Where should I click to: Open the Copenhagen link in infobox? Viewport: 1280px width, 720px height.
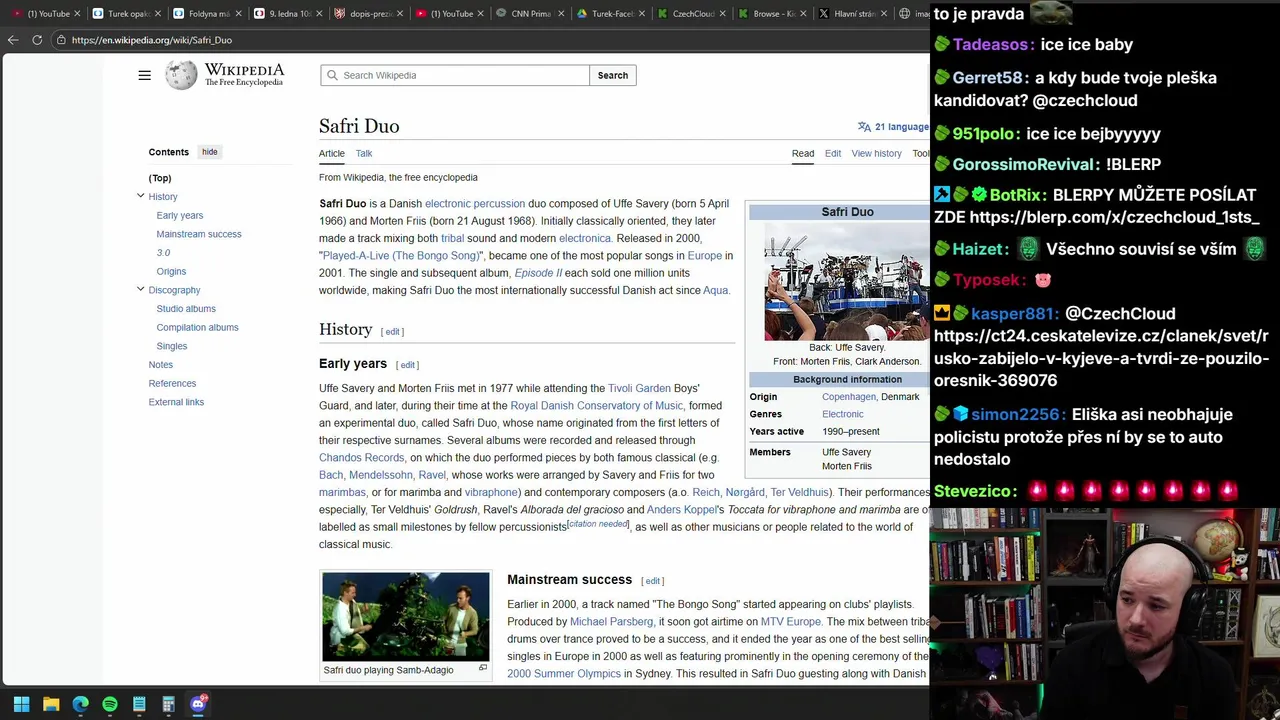(x=849, y=397)
